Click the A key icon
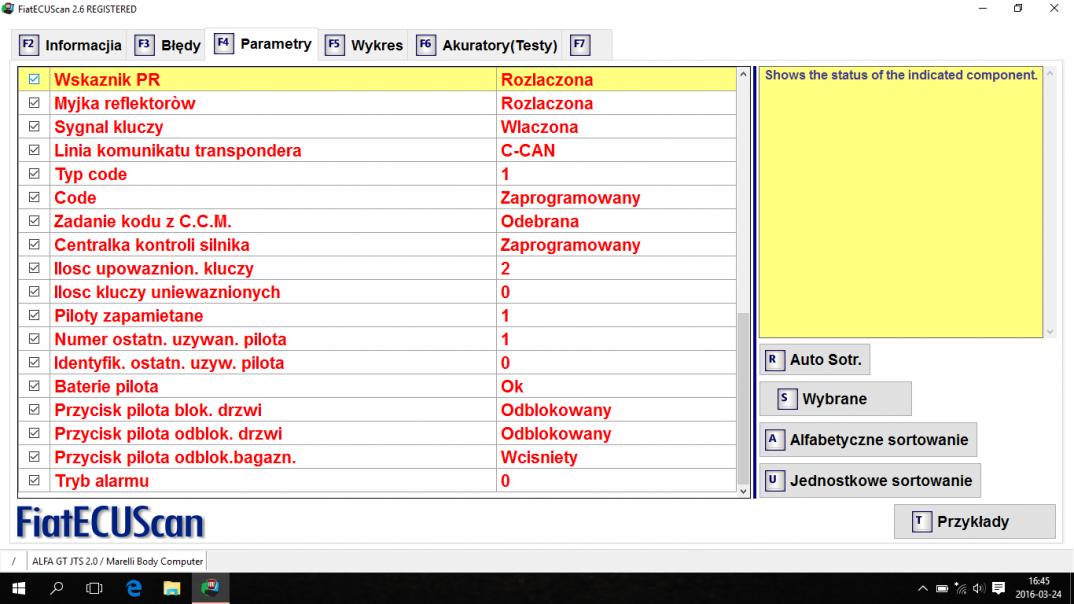 [x=774, y=440]
